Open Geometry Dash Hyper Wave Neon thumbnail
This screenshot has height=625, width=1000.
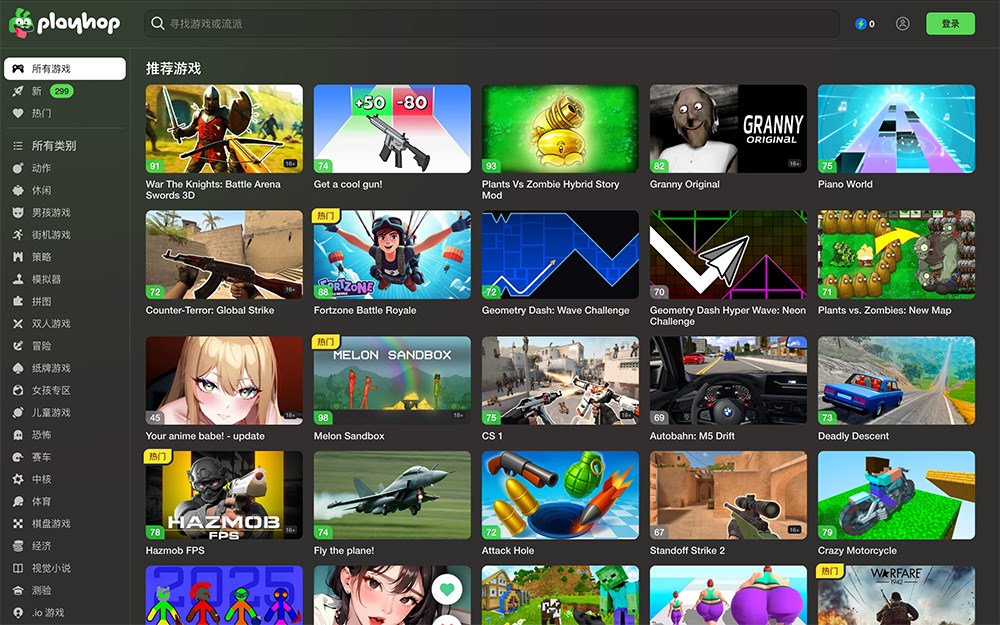[728, 254]
